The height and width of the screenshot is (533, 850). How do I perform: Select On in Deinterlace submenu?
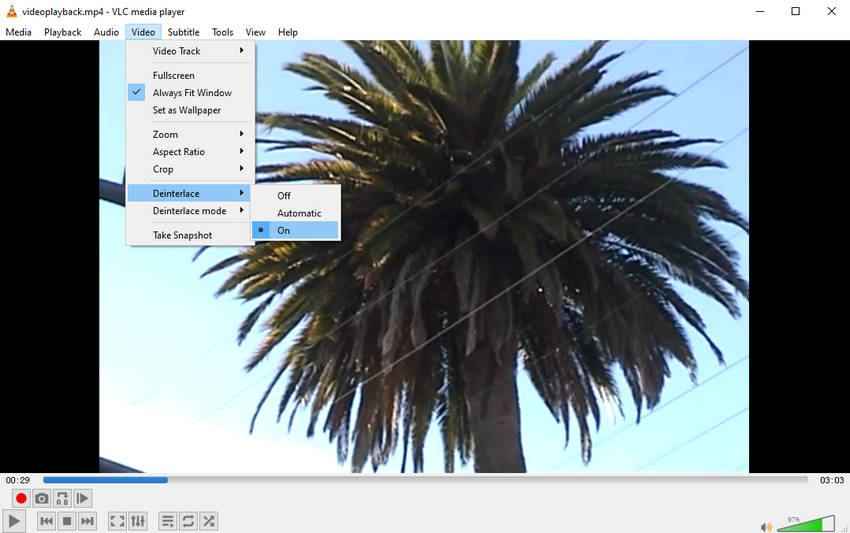click(x=296, y=230)
